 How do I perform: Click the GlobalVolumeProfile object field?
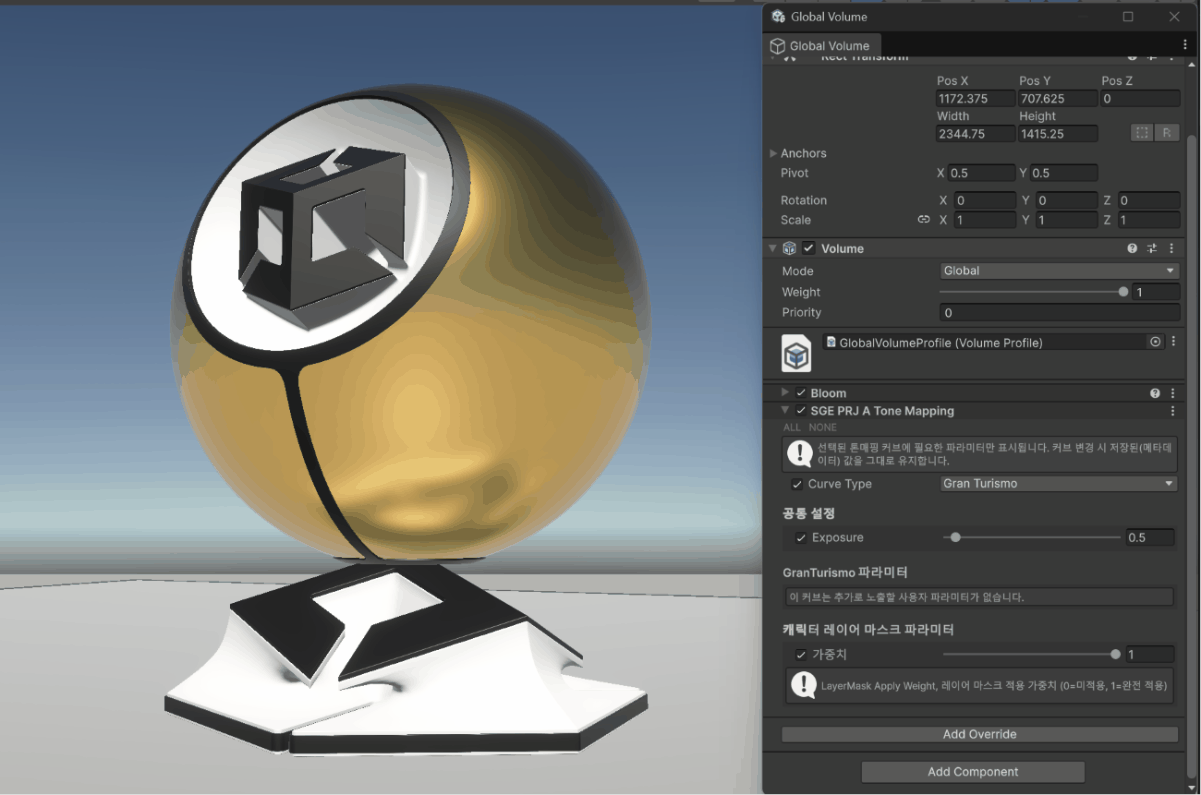tap(993, 342)
